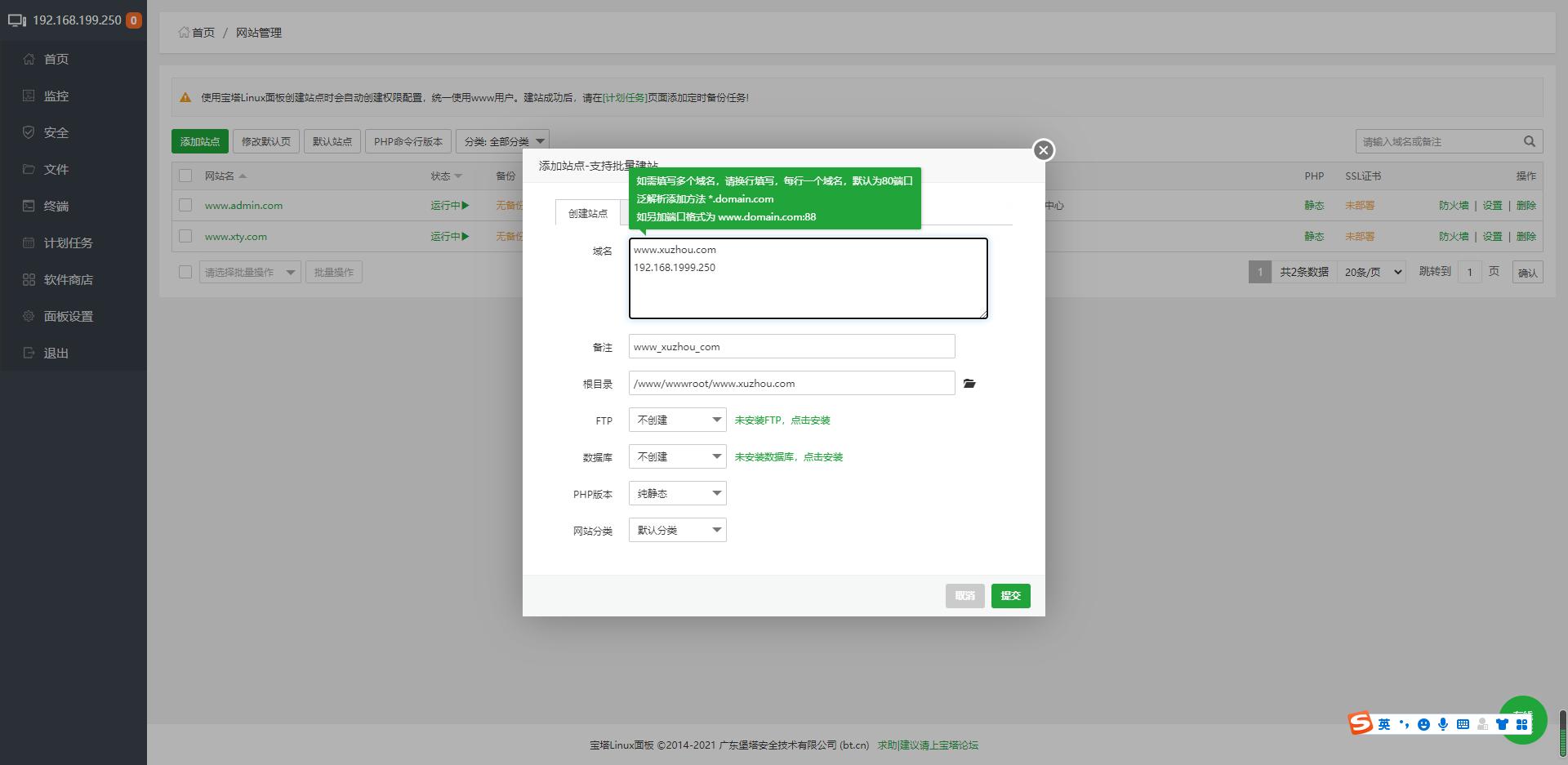The height and width of the screenshot is (765, 1568).
Task: Click the PHP命令行版本 button
Action: point(408,141)
